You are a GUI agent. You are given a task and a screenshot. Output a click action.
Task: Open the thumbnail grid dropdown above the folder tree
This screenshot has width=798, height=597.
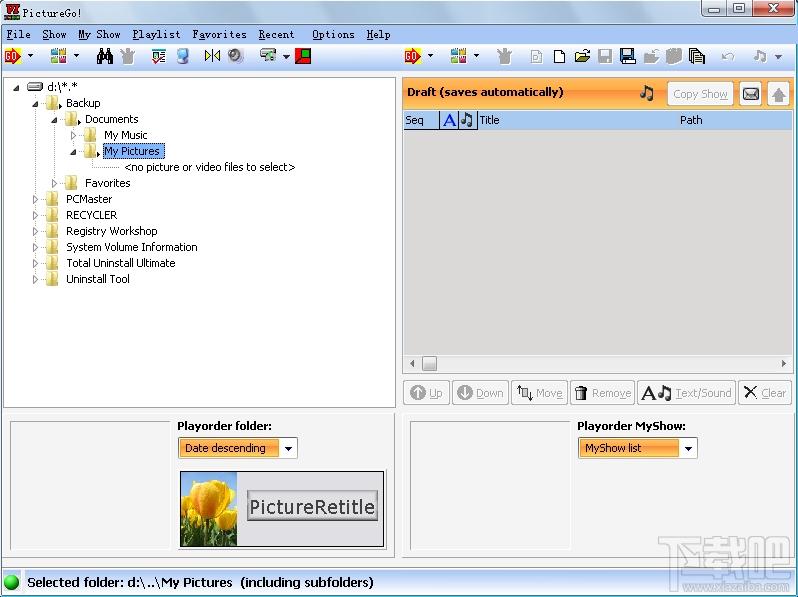pos(76,56)
